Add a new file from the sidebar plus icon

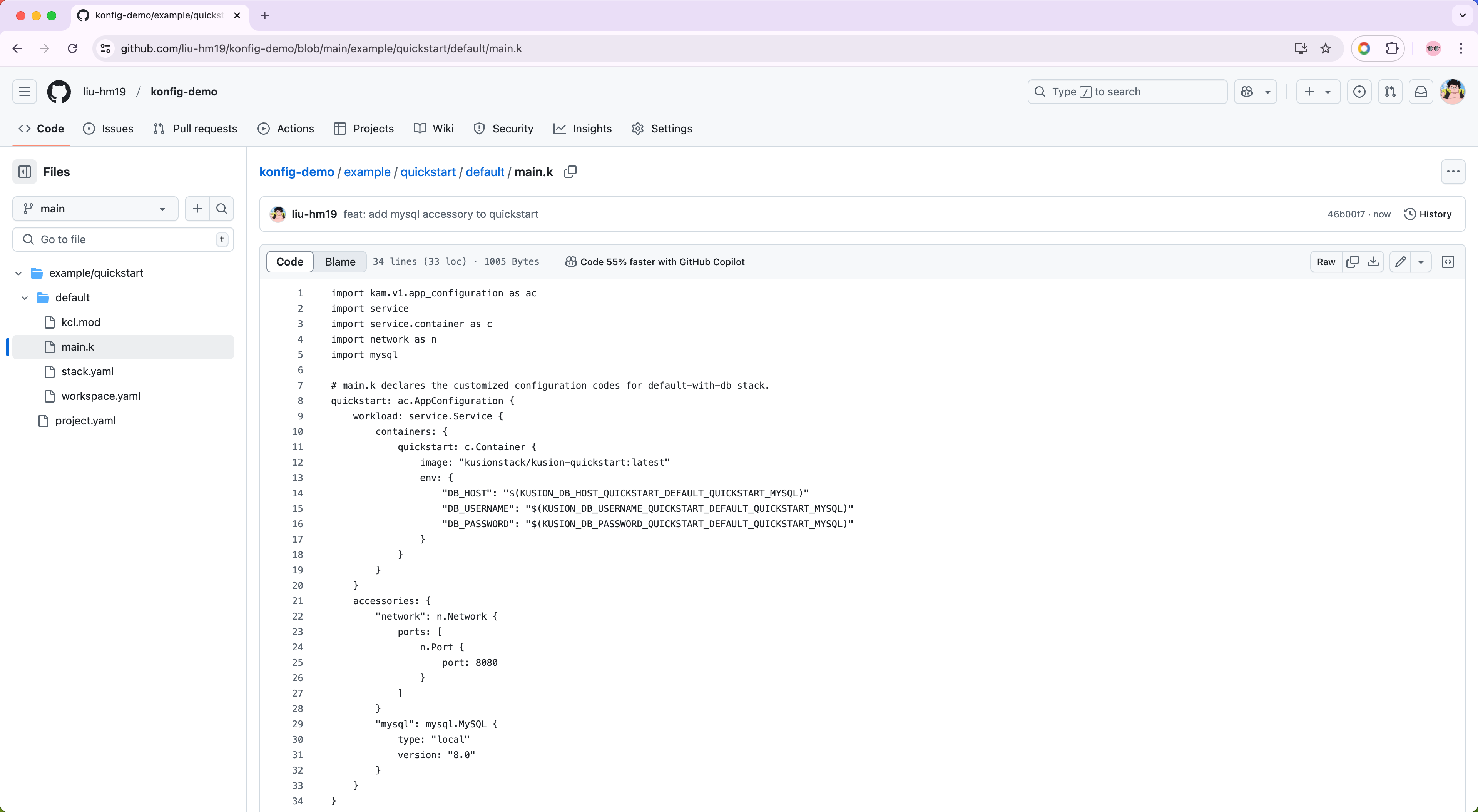tap(197, 208)
